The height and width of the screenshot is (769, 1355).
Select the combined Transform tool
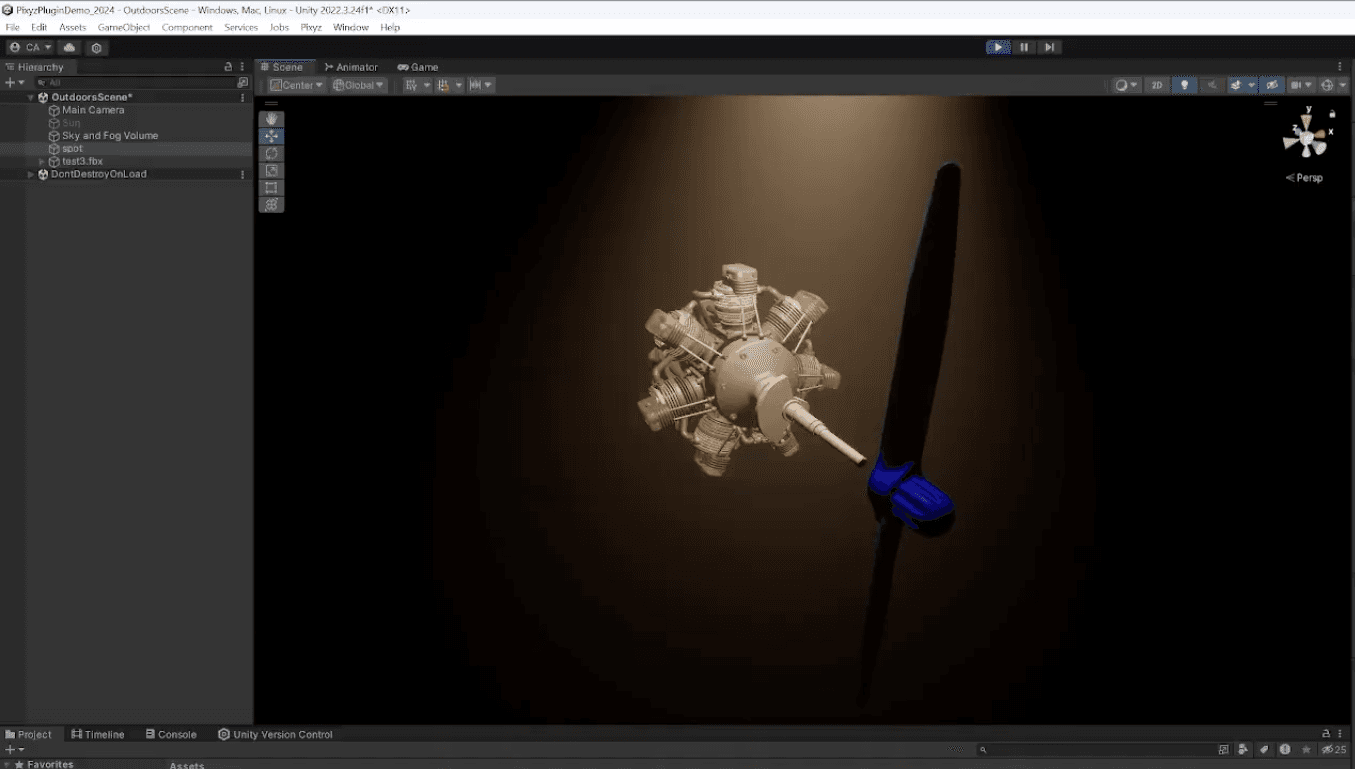[271, 204]
